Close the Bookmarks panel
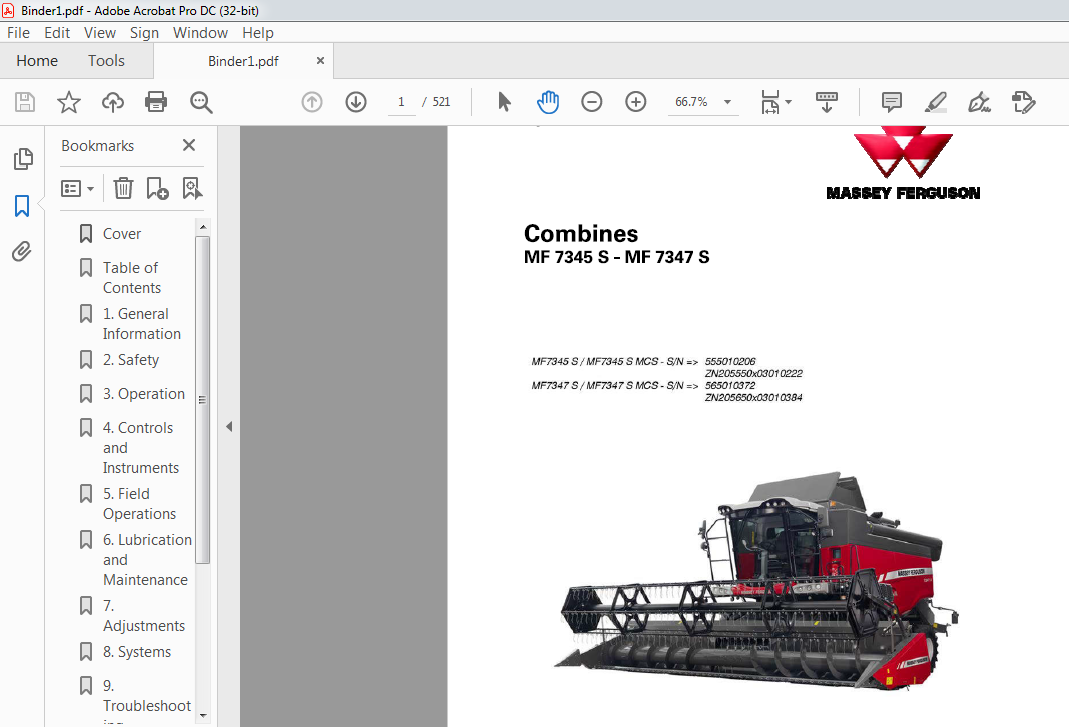This screenshot has height=727, width=1069. click(x=189, y=145)
